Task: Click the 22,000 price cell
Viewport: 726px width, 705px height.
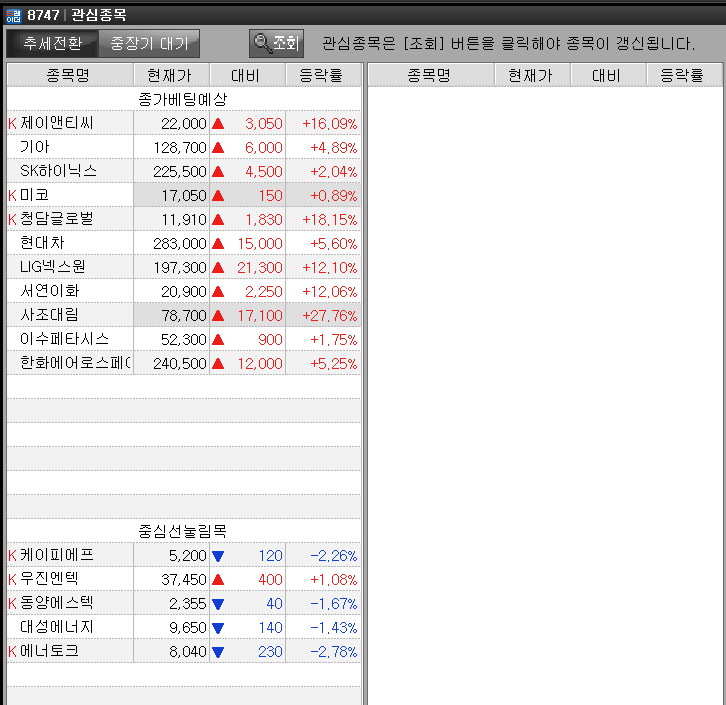Action: (x=171, y=123)
